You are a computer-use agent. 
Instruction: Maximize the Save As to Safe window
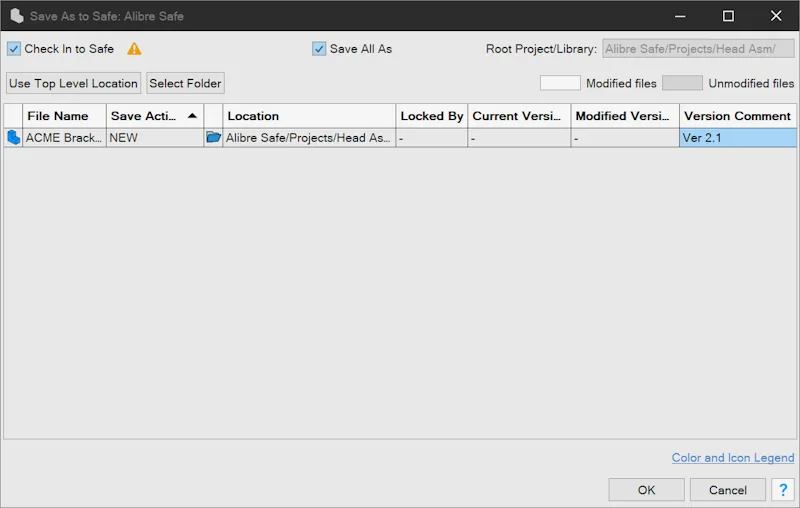tap(728, 16)
